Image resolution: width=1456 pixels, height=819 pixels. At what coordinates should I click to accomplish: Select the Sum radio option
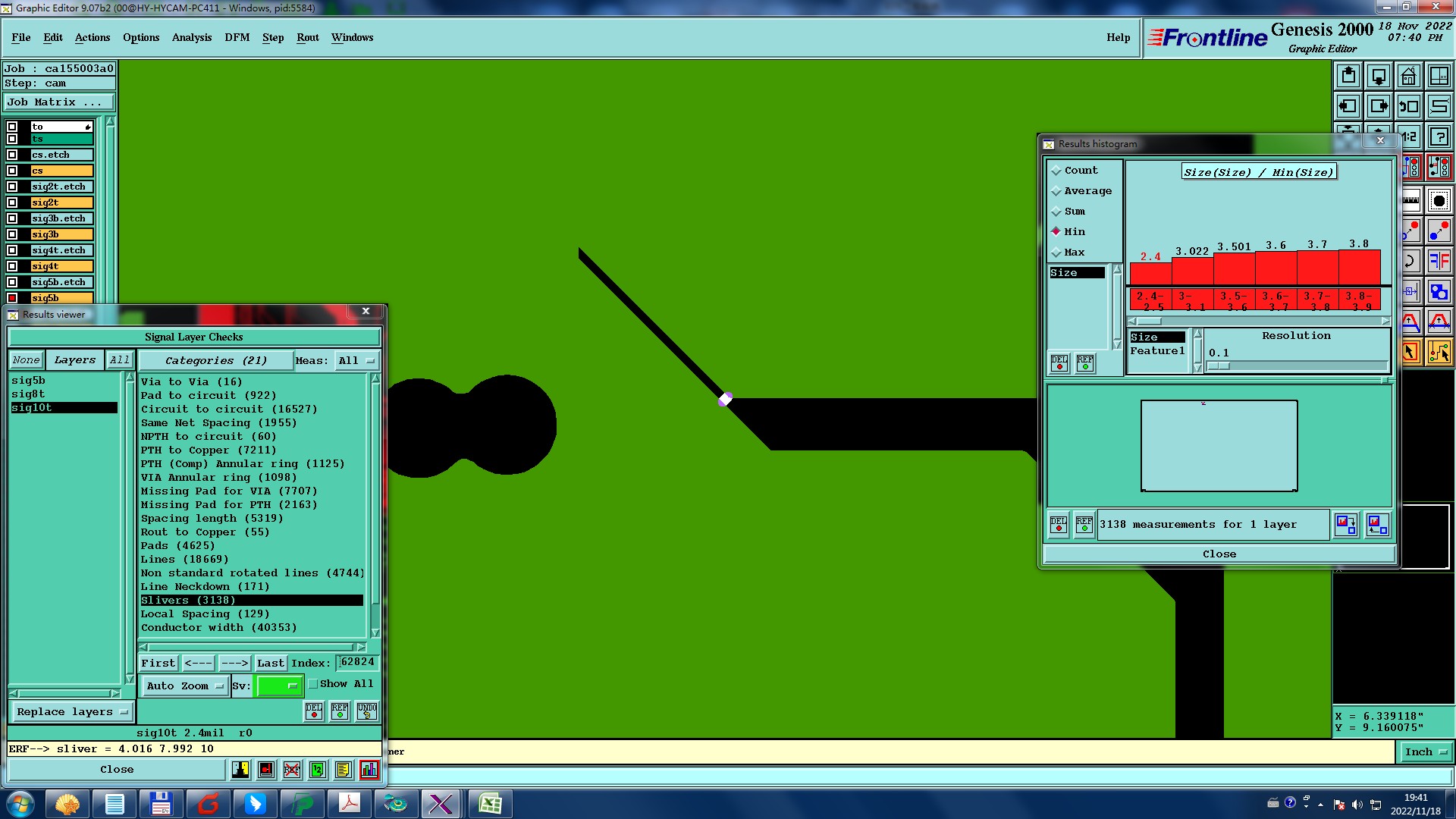click(1068, 212)
